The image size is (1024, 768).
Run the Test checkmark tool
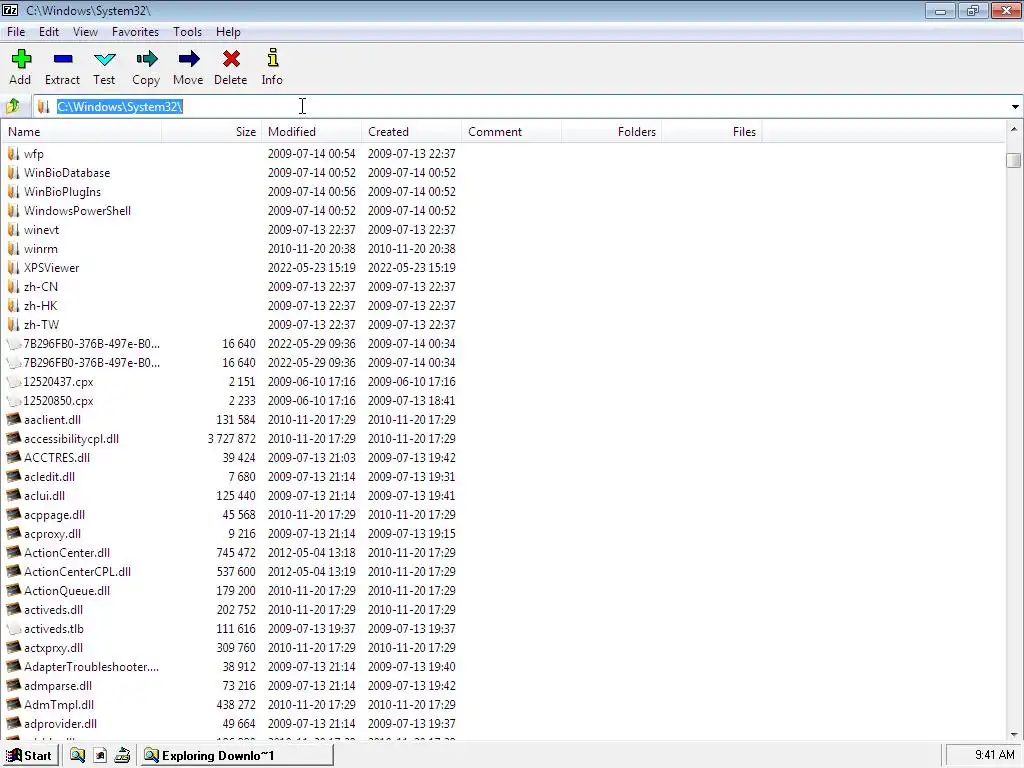[104, 59]
